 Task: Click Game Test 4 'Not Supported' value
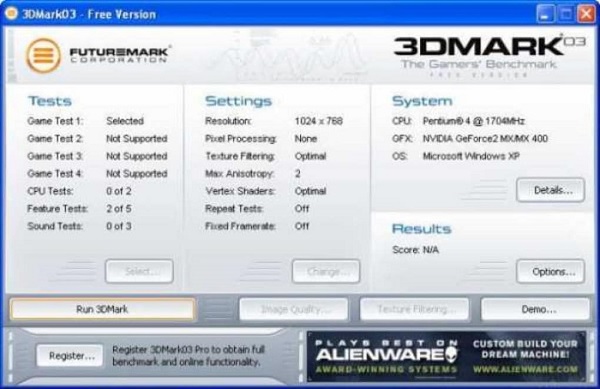pos(137,174)
